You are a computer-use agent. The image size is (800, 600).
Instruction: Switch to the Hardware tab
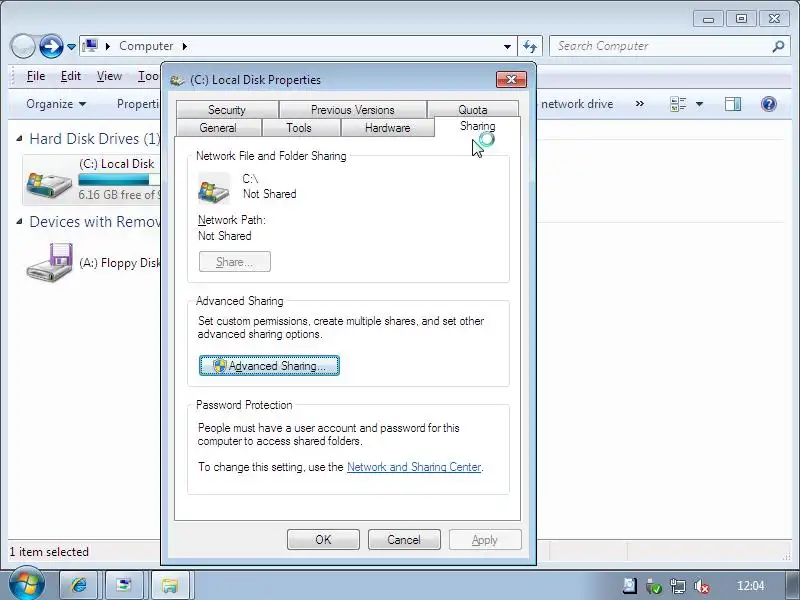pyautogui.click(x=388, y=128)
